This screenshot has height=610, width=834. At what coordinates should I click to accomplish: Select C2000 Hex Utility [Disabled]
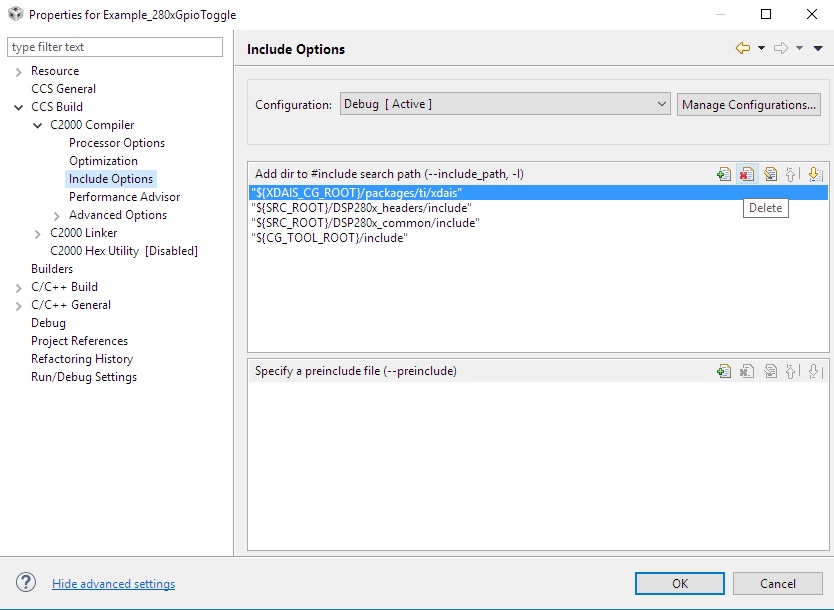pyautogui.click(x=124, y=251)
